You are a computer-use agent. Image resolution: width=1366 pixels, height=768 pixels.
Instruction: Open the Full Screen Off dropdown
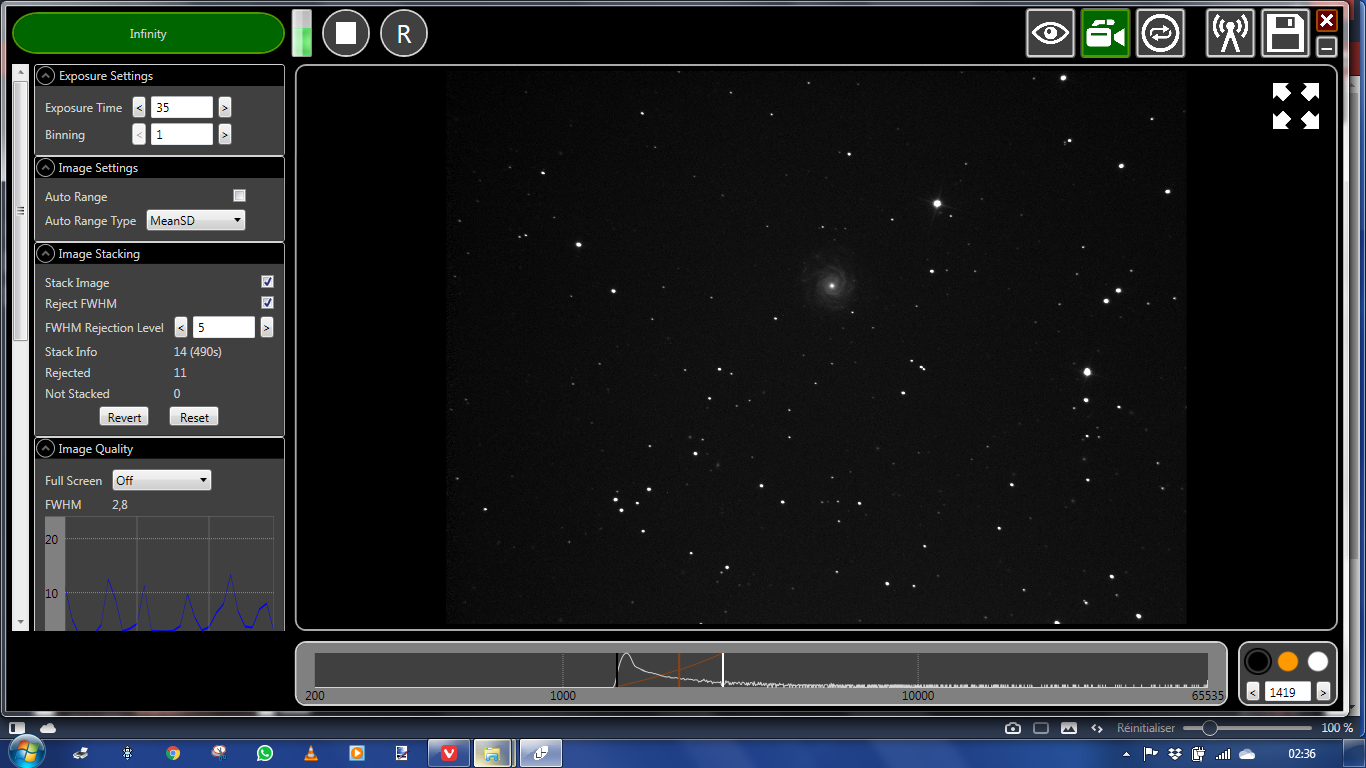(162, 480)
